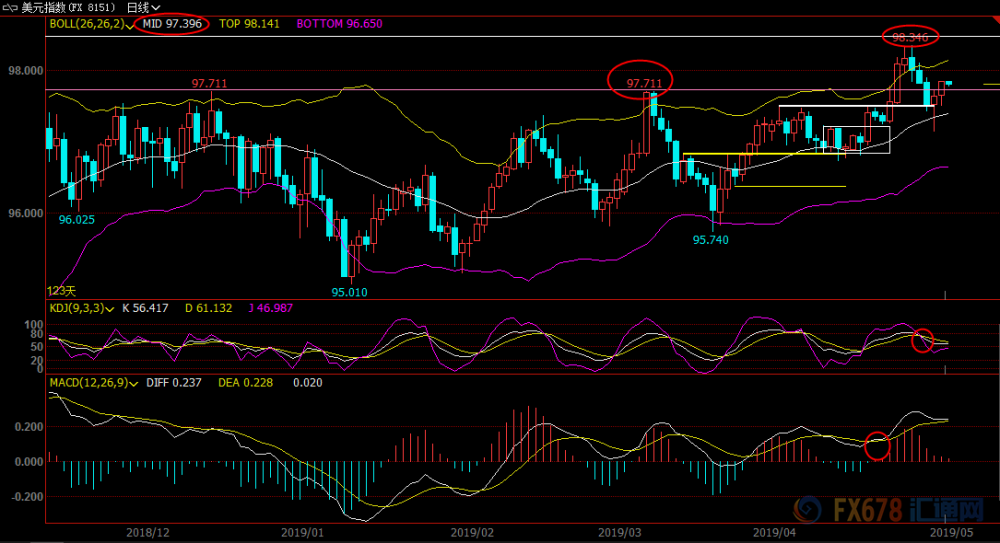Viewport: 1000px width, 543px height.
Task: Select the 0.020 MACD histogram value
Action: click(x=307, y=383)
